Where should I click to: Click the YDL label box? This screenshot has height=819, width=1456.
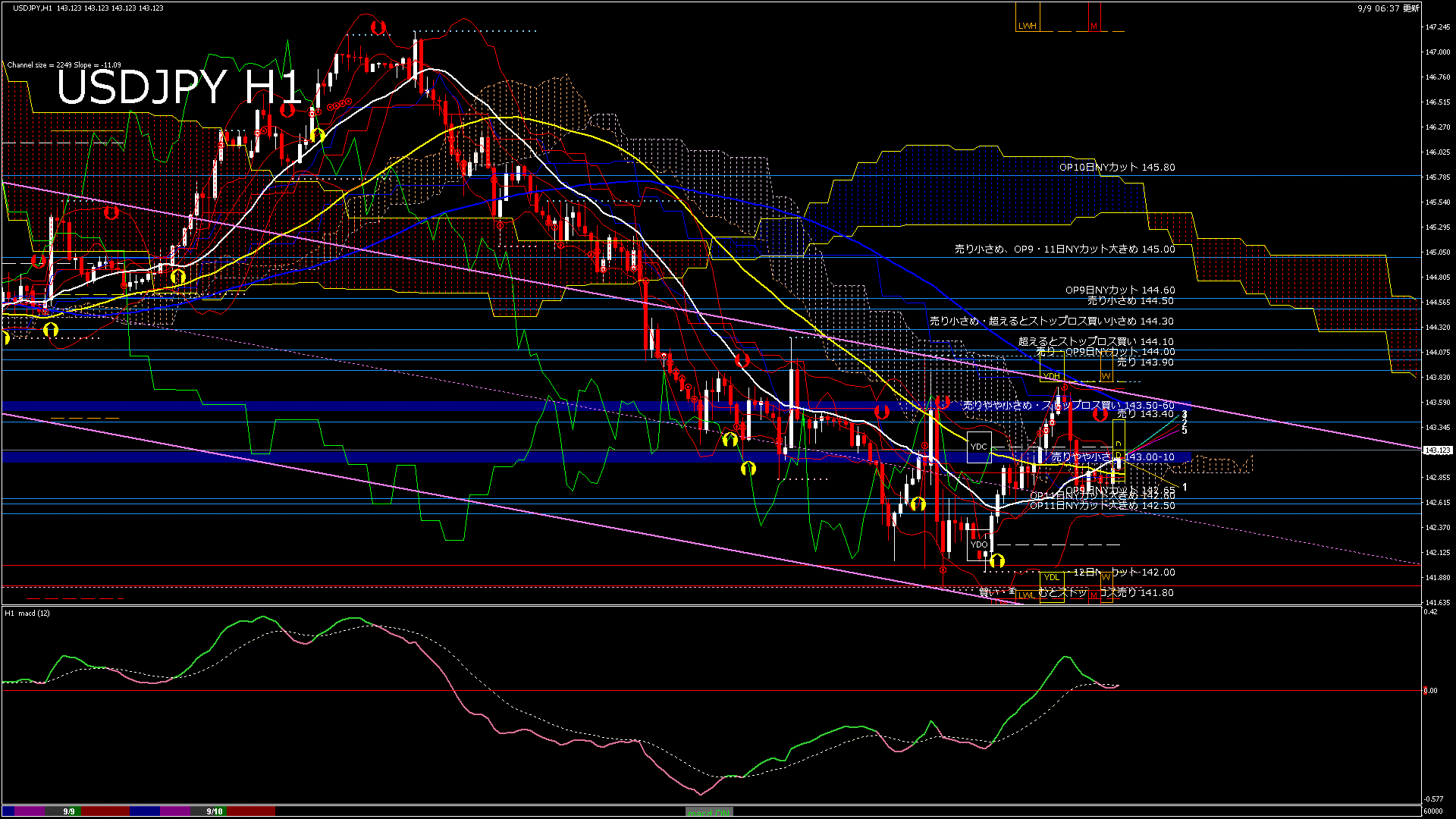[x=1051, y=578]
